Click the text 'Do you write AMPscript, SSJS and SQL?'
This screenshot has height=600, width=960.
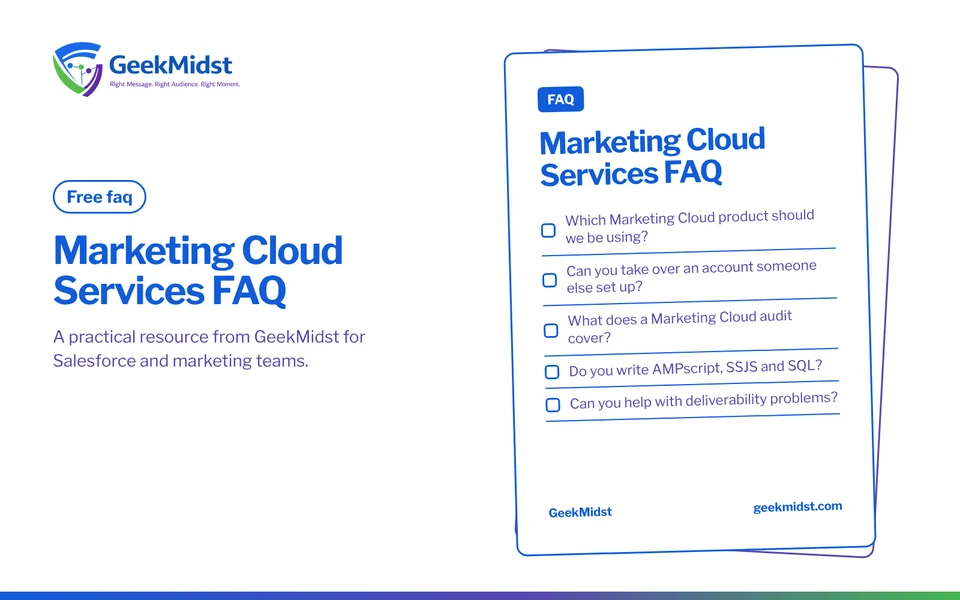point(696,369)
